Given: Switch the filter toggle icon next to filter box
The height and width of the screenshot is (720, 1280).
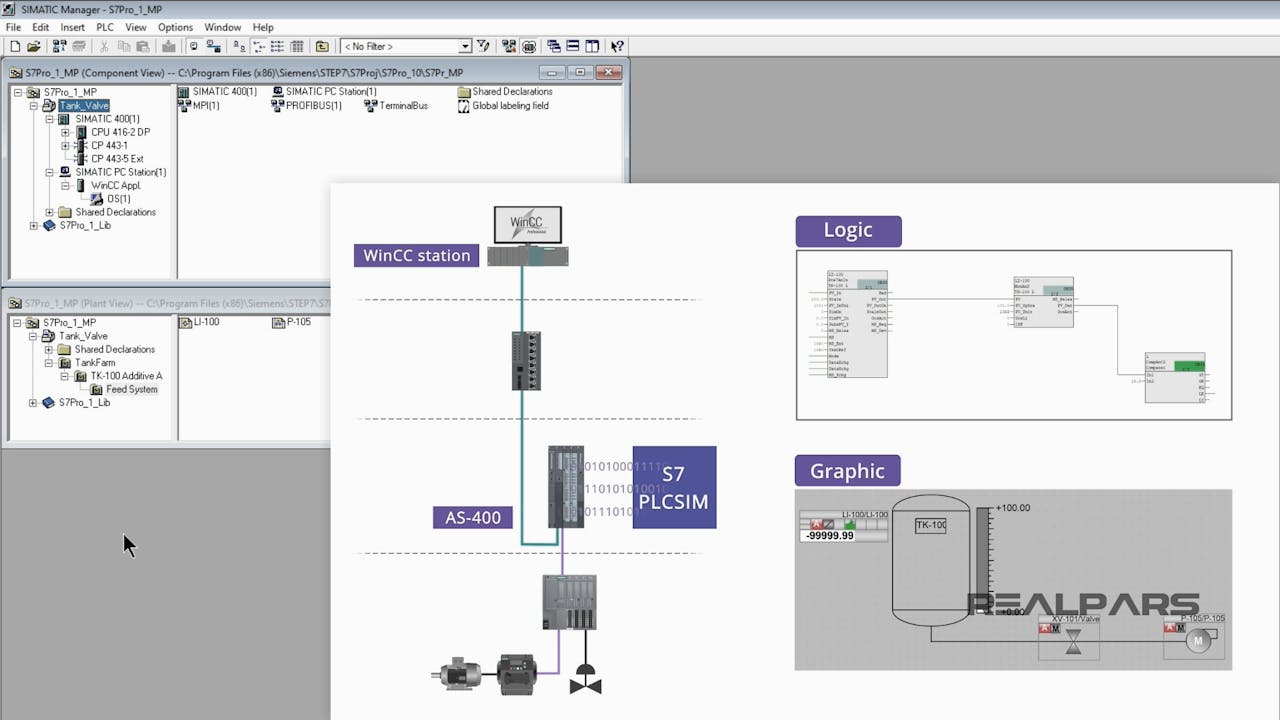Looking at the screenshot, I should point(484,46).
